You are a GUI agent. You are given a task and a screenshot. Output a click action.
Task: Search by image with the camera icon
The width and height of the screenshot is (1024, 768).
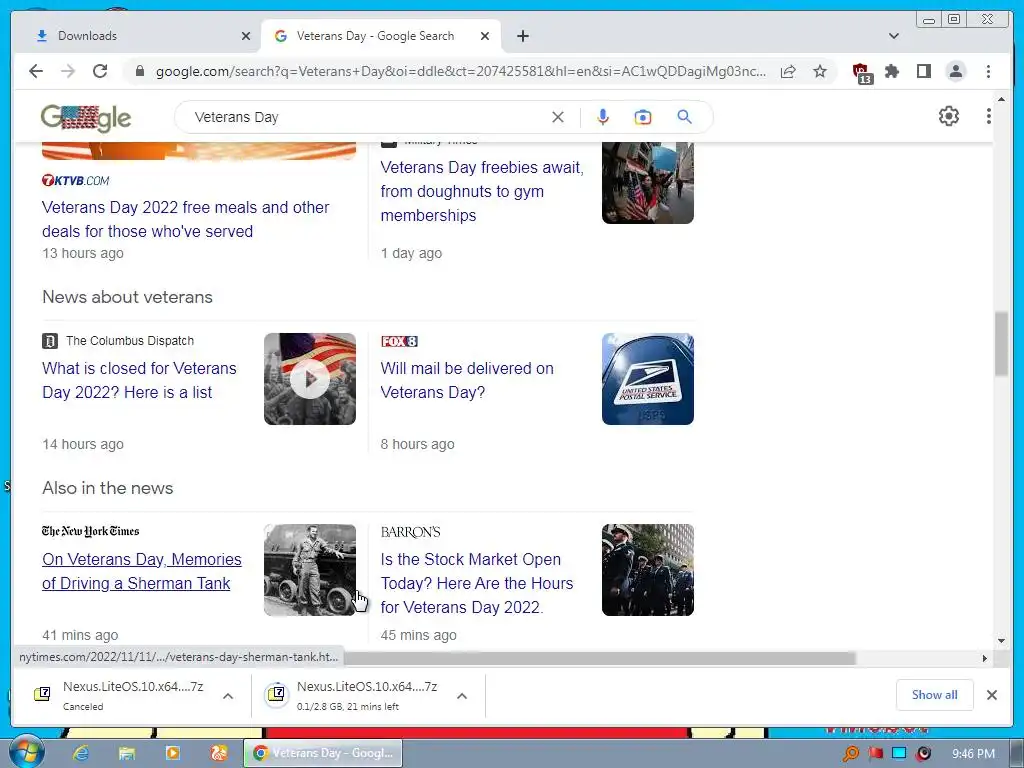pyautogui.click(x=643, y=117)
